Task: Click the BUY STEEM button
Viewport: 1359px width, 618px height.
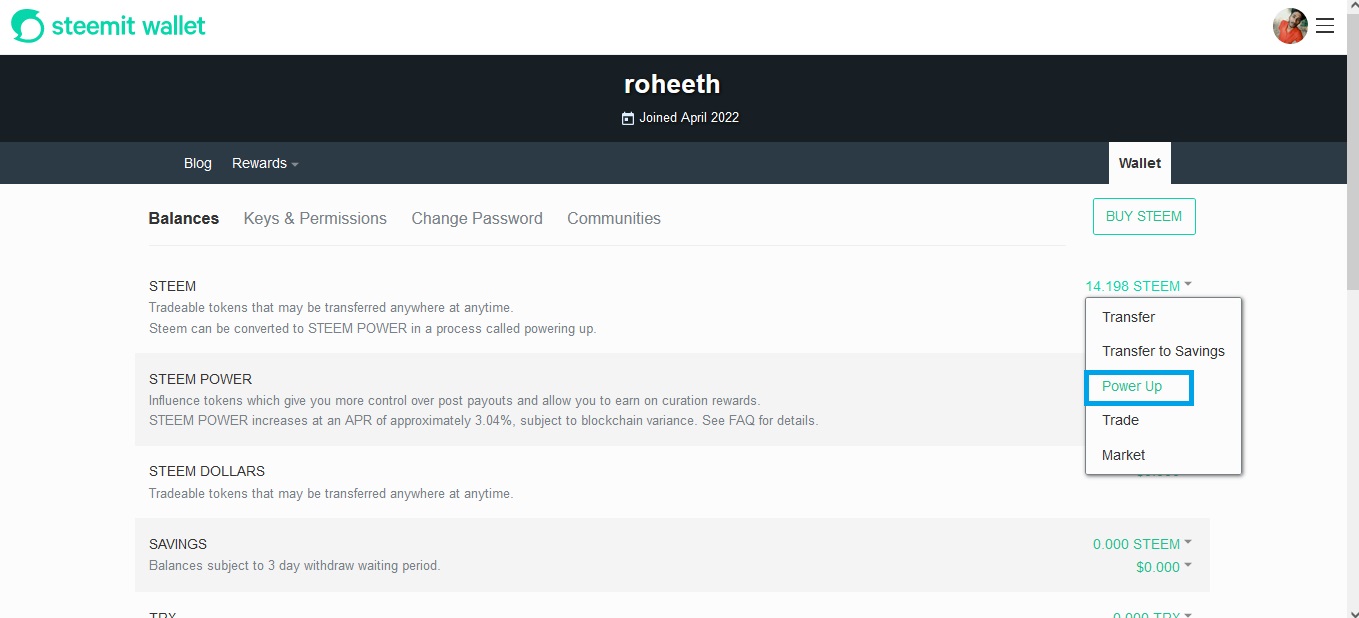Action: pos(1144,216)
